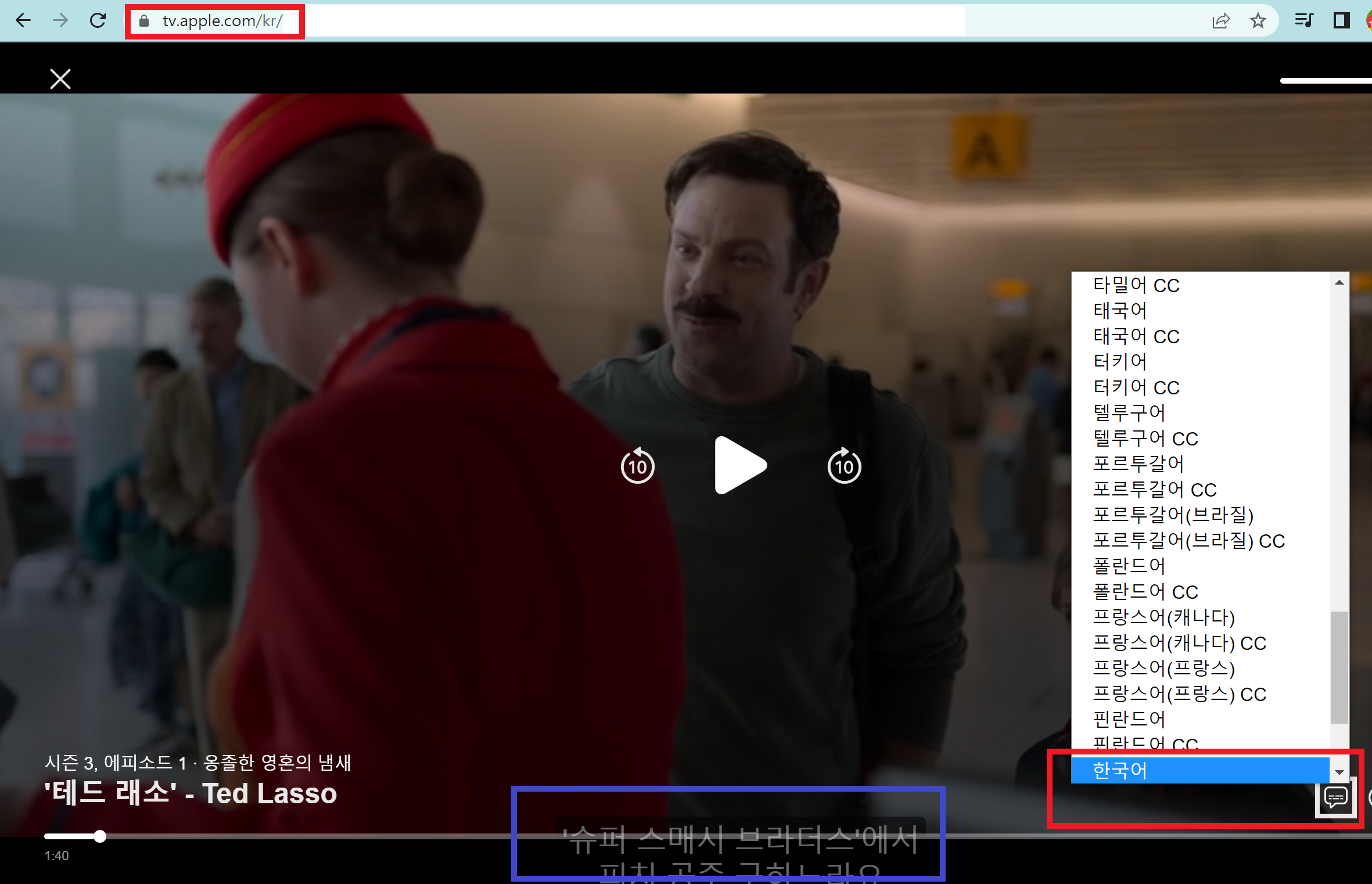Click the playback progress slider knob
This screenshot has height=884, width=1372.
[x=100, y=836]
